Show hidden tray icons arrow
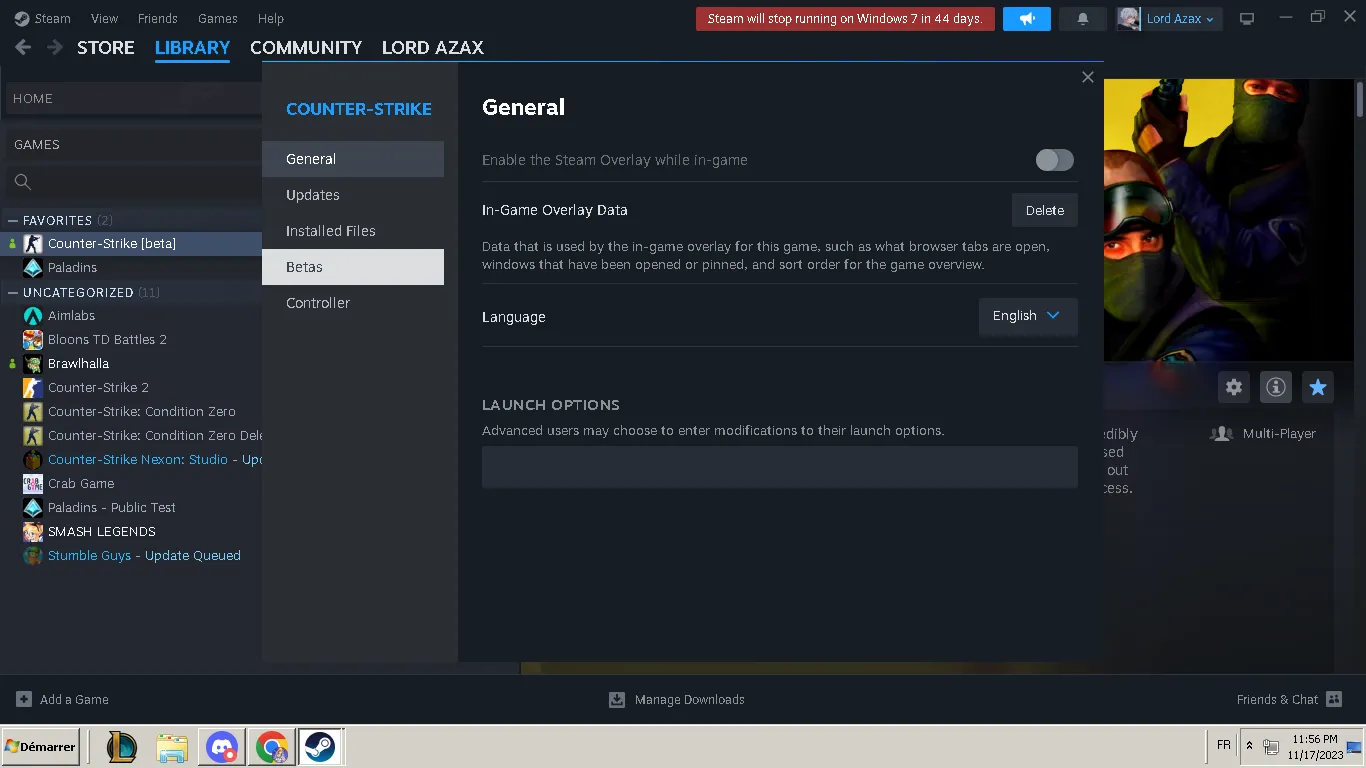1366x768 pixels. 1249,746
